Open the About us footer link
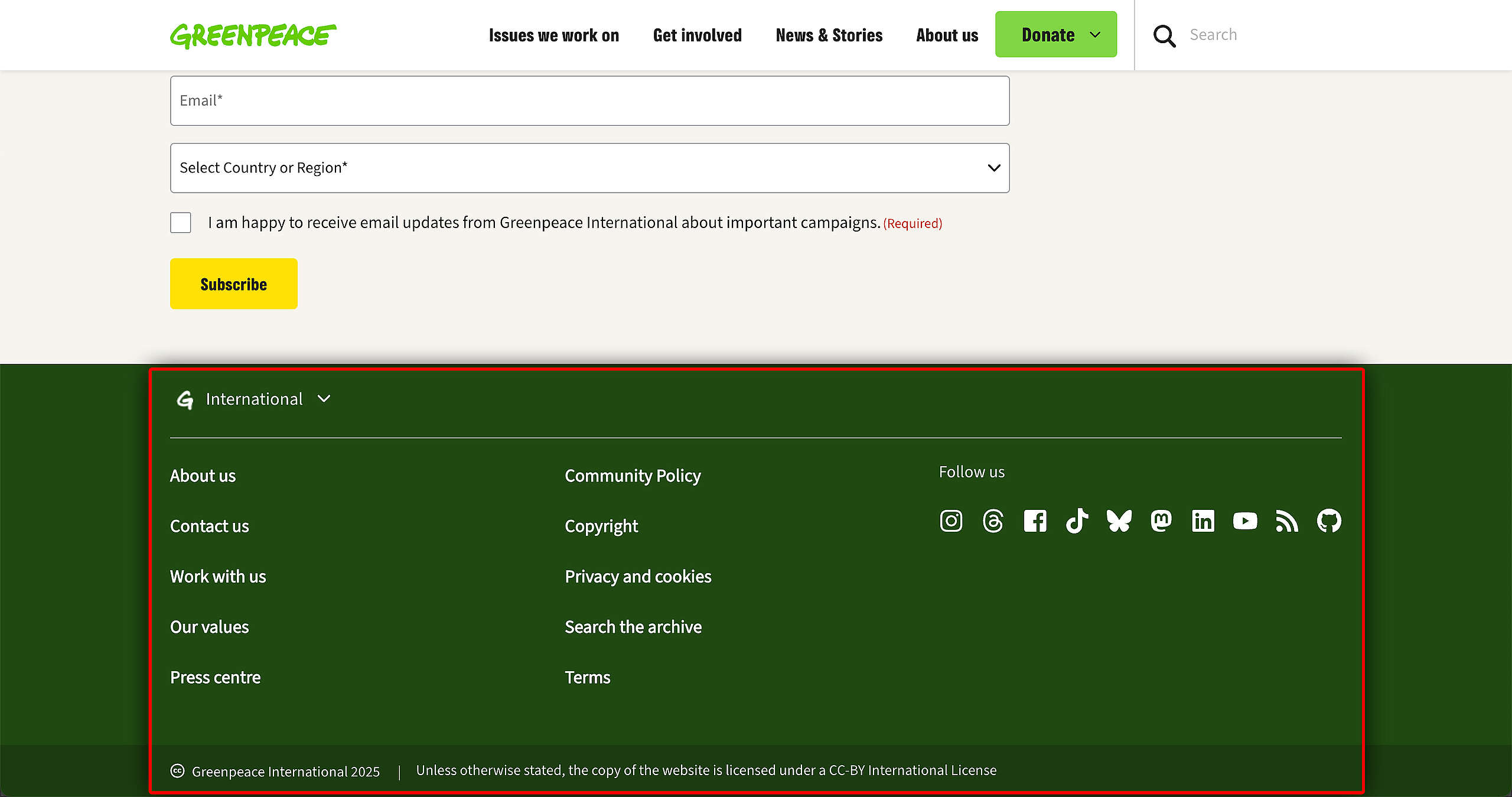Viewport: 1512px width, 797px height. 203,476
